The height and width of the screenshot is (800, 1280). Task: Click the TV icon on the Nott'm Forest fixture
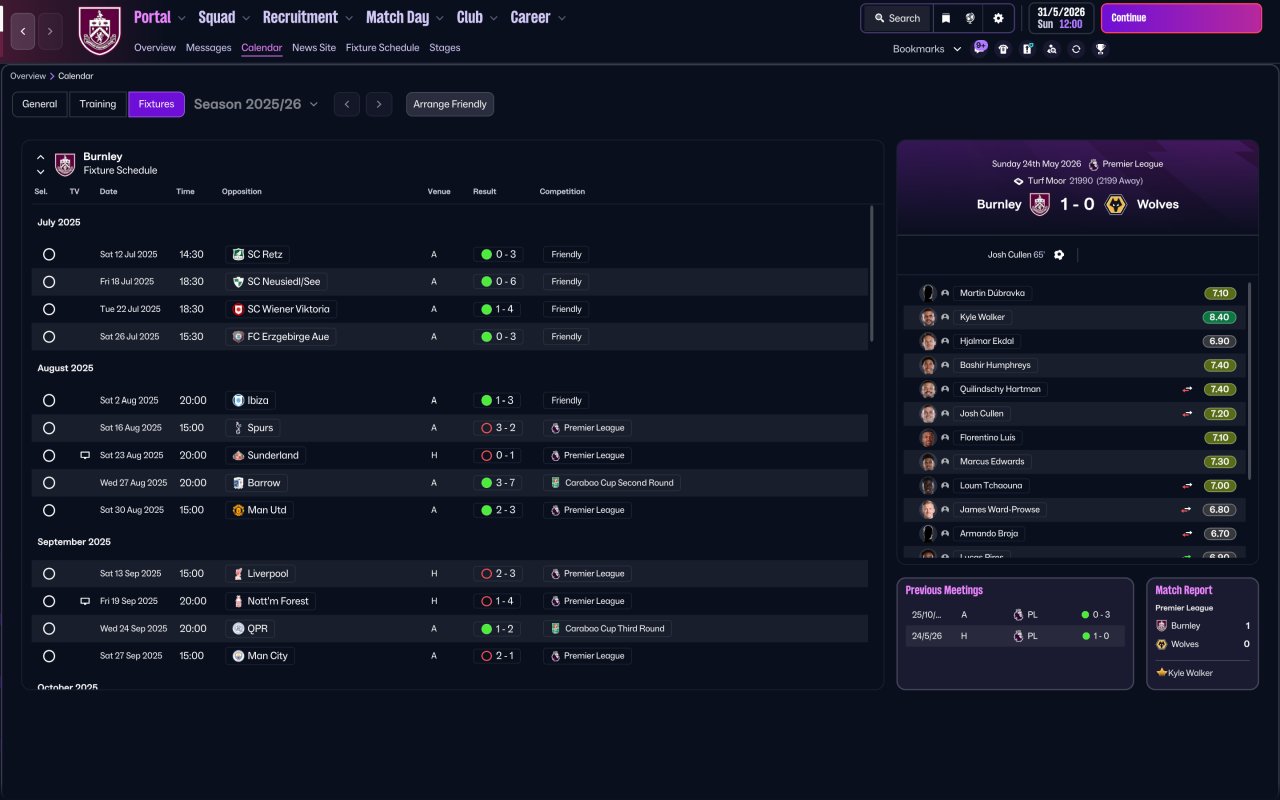(85, 601)
